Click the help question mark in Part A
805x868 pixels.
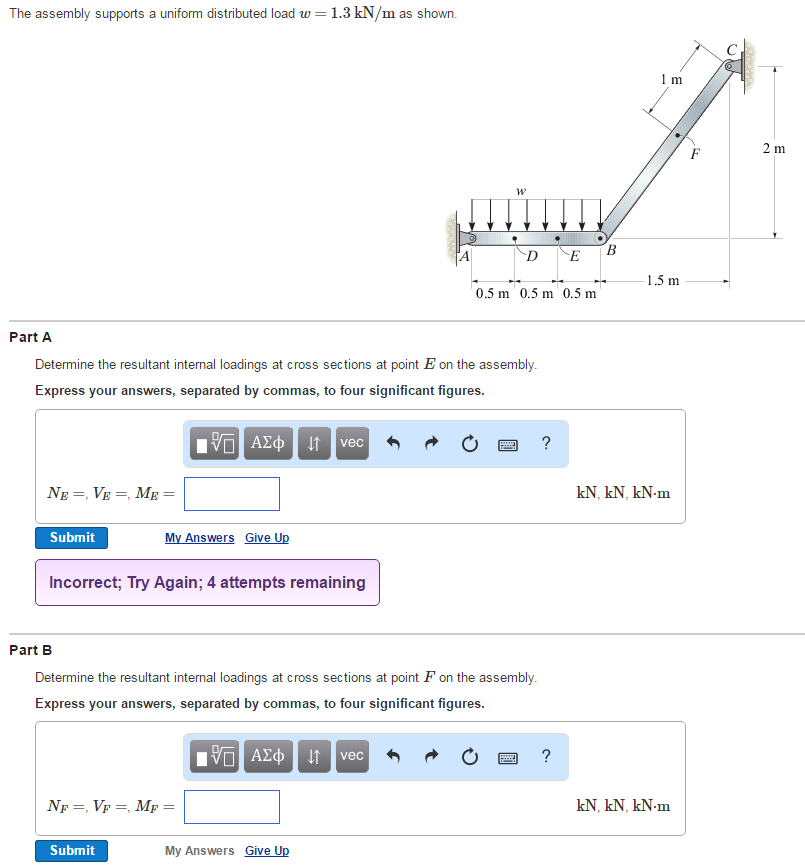pos(546,444)
